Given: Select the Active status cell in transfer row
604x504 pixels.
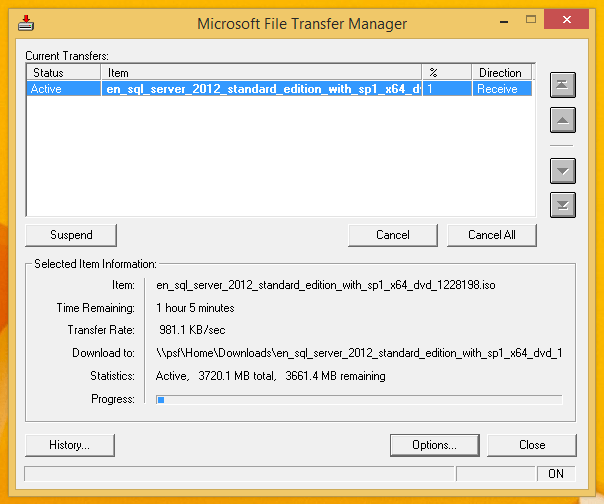Looking at the screenshot, I should tap(64, 89).
